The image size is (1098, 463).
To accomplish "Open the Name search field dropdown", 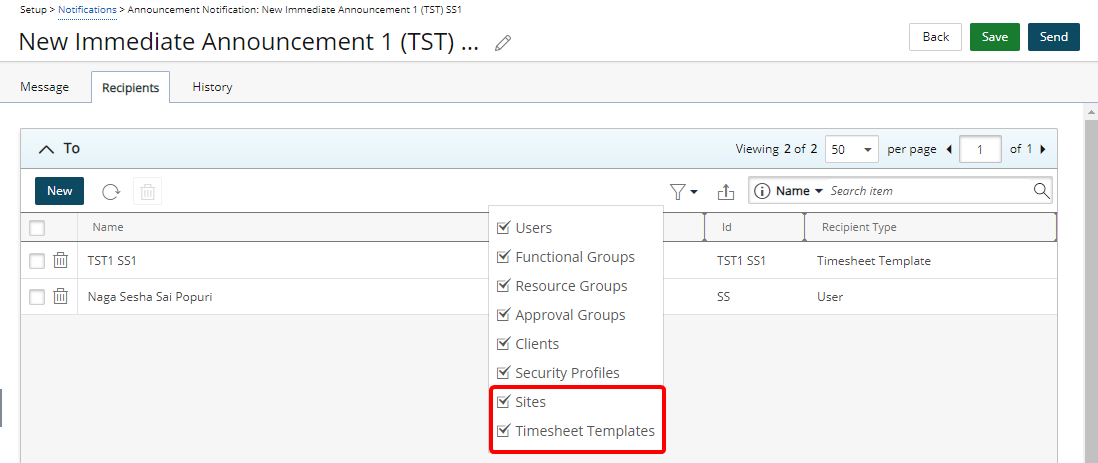I will tap(799, 191).
